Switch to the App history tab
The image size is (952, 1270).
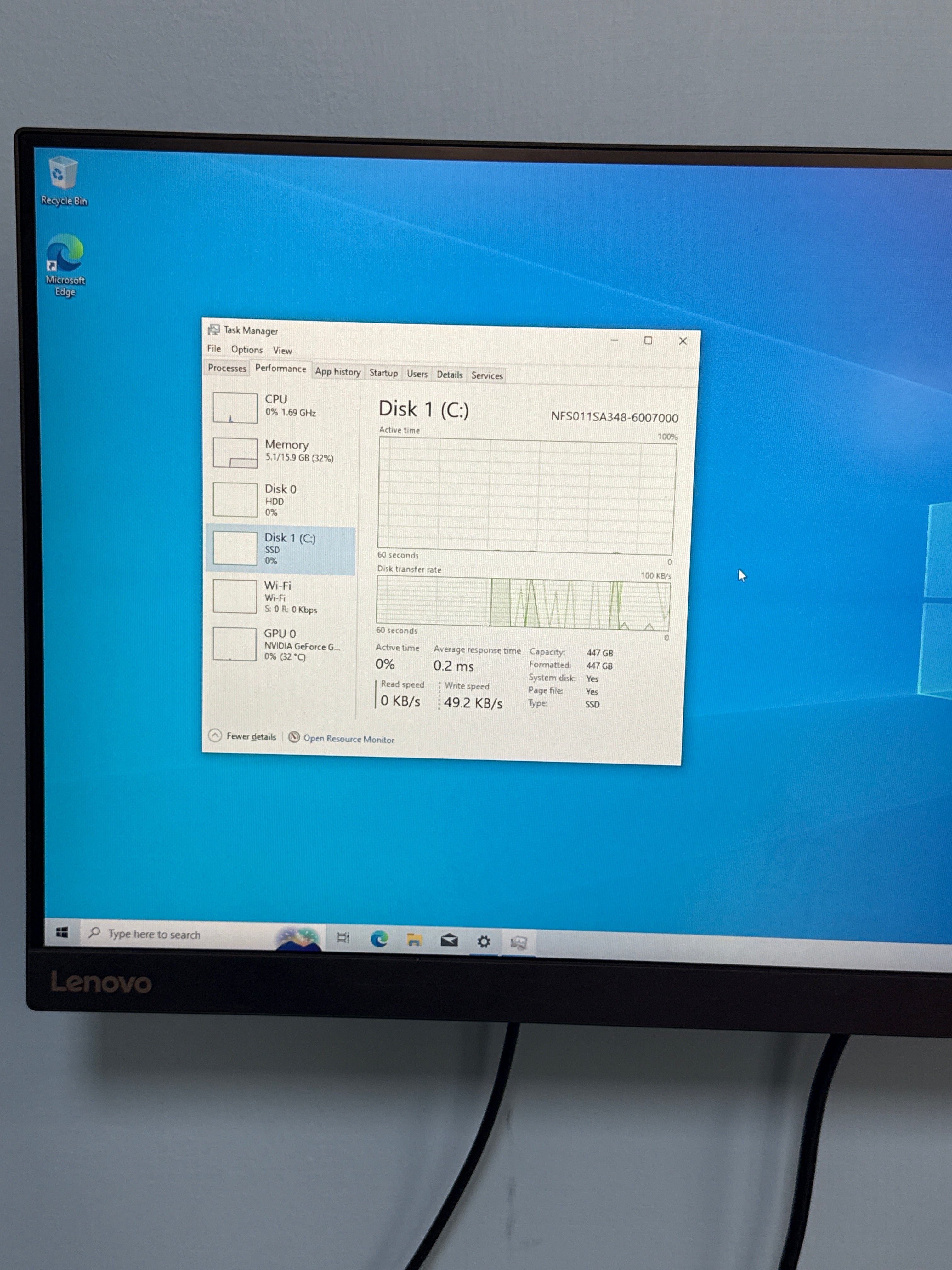click(337, 371)
